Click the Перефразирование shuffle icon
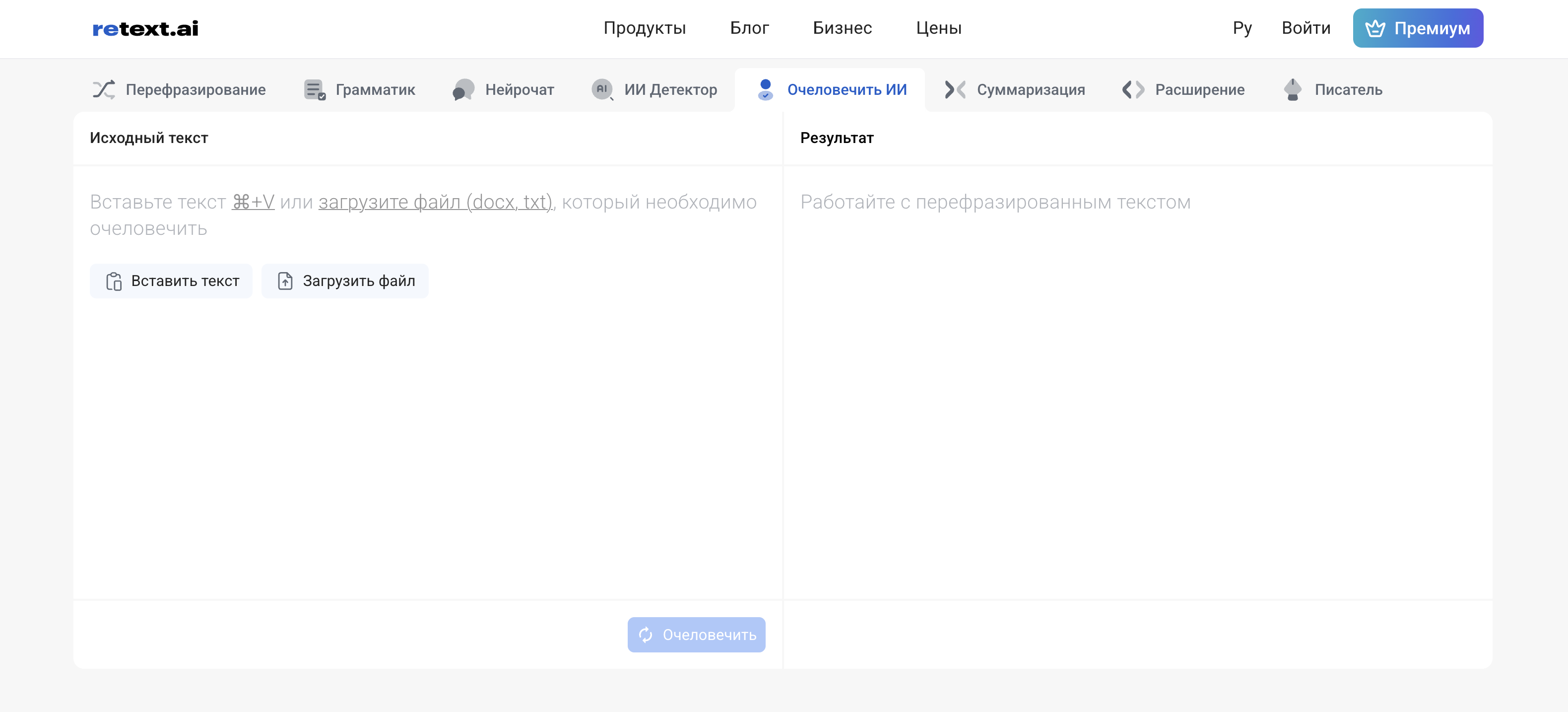 (x=104, y=89)
